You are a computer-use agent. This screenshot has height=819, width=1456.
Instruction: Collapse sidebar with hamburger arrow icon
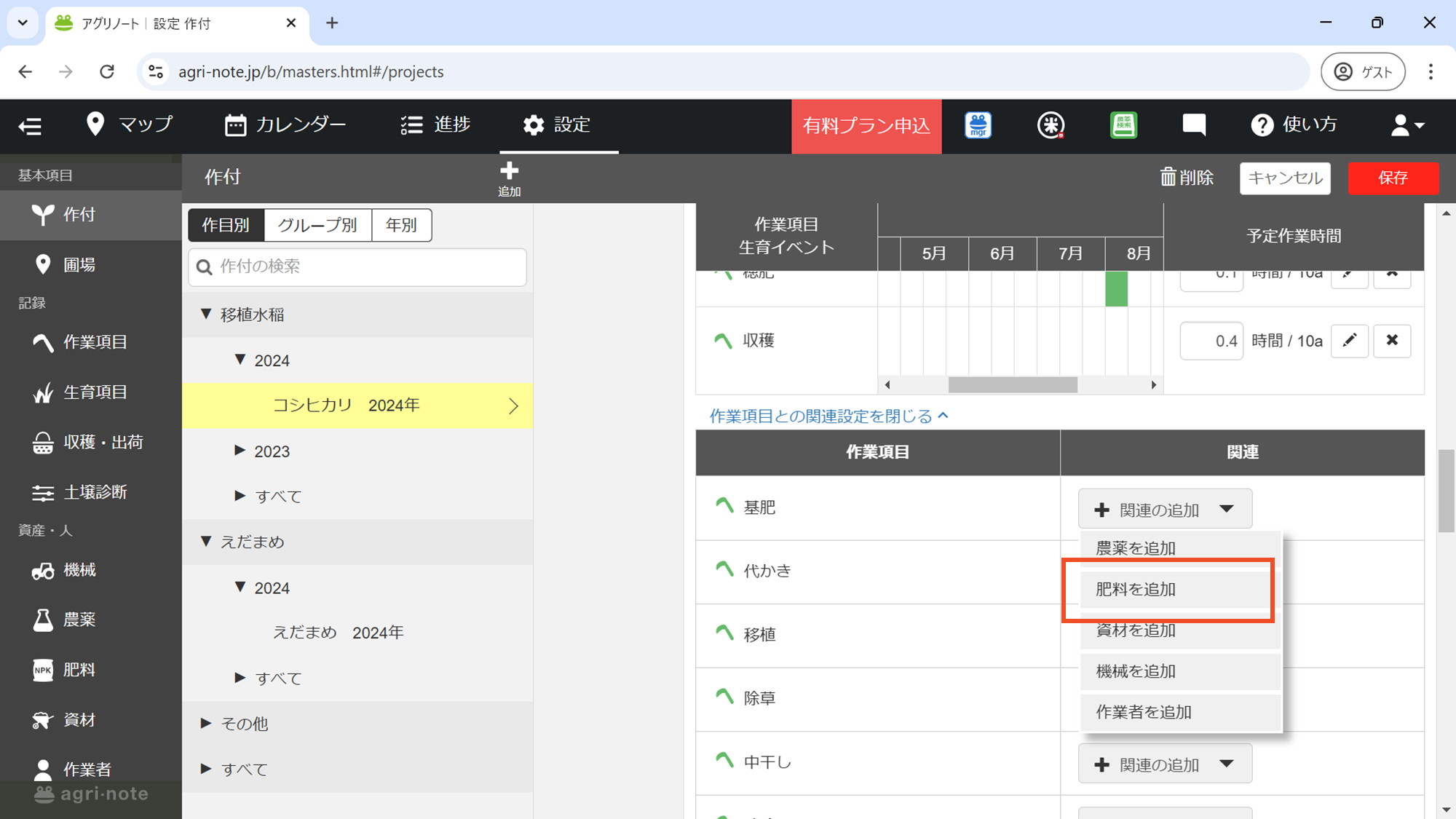pyautogui.click(x=30, y=126)
